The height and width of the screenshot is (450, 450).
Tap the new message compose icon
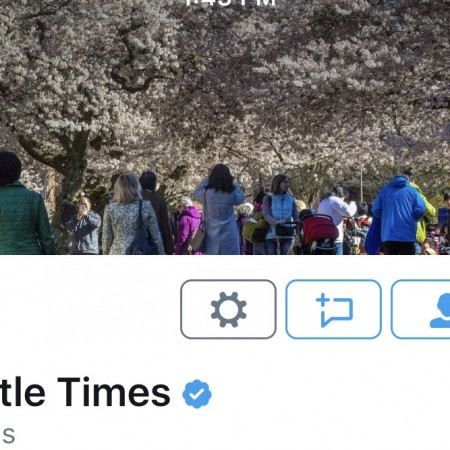[333, 309]
